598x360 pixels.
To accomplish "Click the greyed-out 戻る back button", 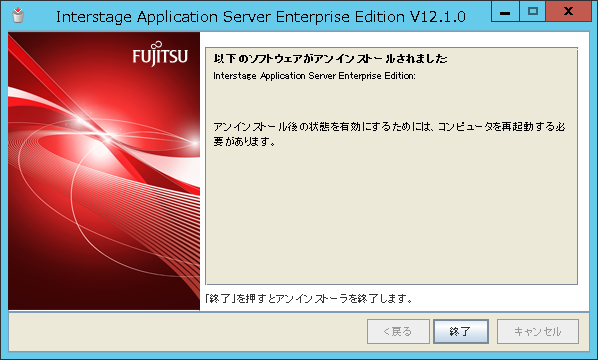I will tap(398, 331).
